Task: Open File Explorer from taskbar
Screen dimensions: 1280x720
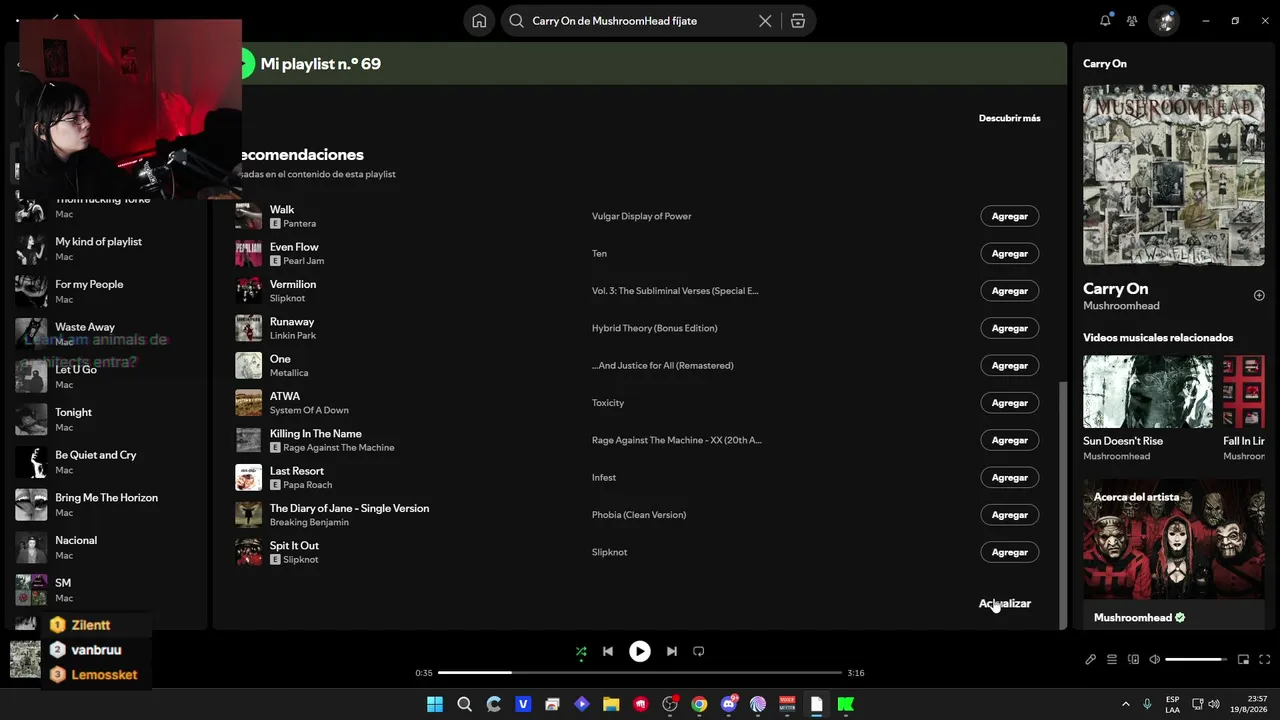Action: 611,704
